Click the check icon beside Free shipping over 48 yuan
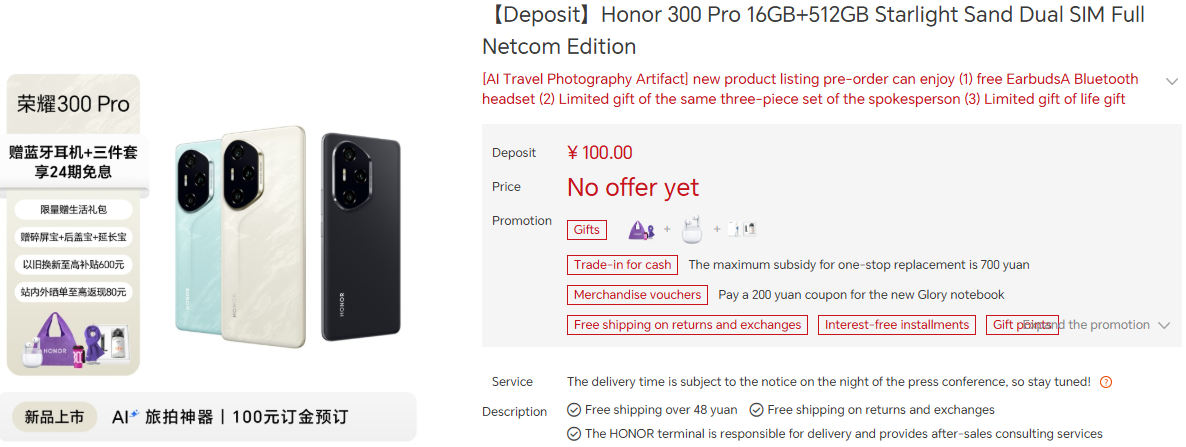Viewport: 1186px width, 447px height. coord(574,410)
